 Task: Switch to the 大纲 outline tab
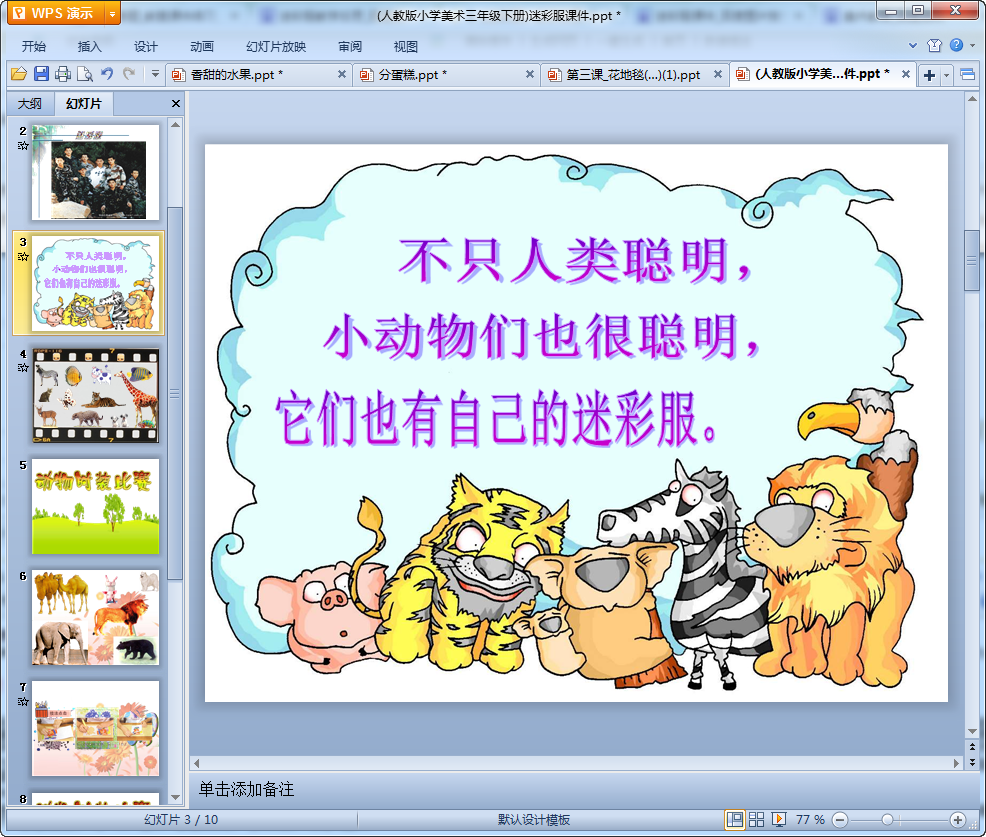pos(30,104)
